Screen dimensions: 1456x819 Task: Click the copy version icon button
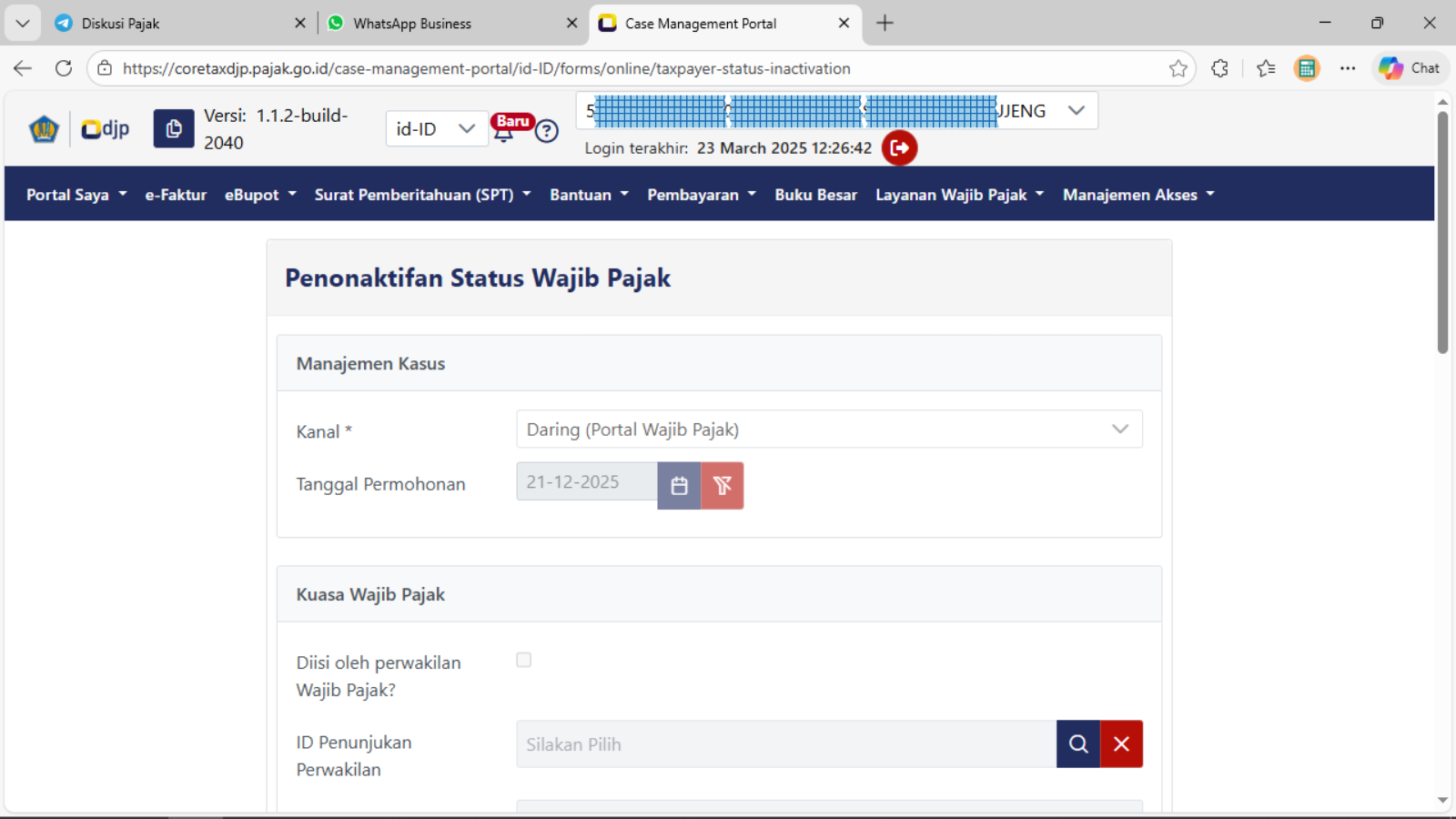point(173,129)
